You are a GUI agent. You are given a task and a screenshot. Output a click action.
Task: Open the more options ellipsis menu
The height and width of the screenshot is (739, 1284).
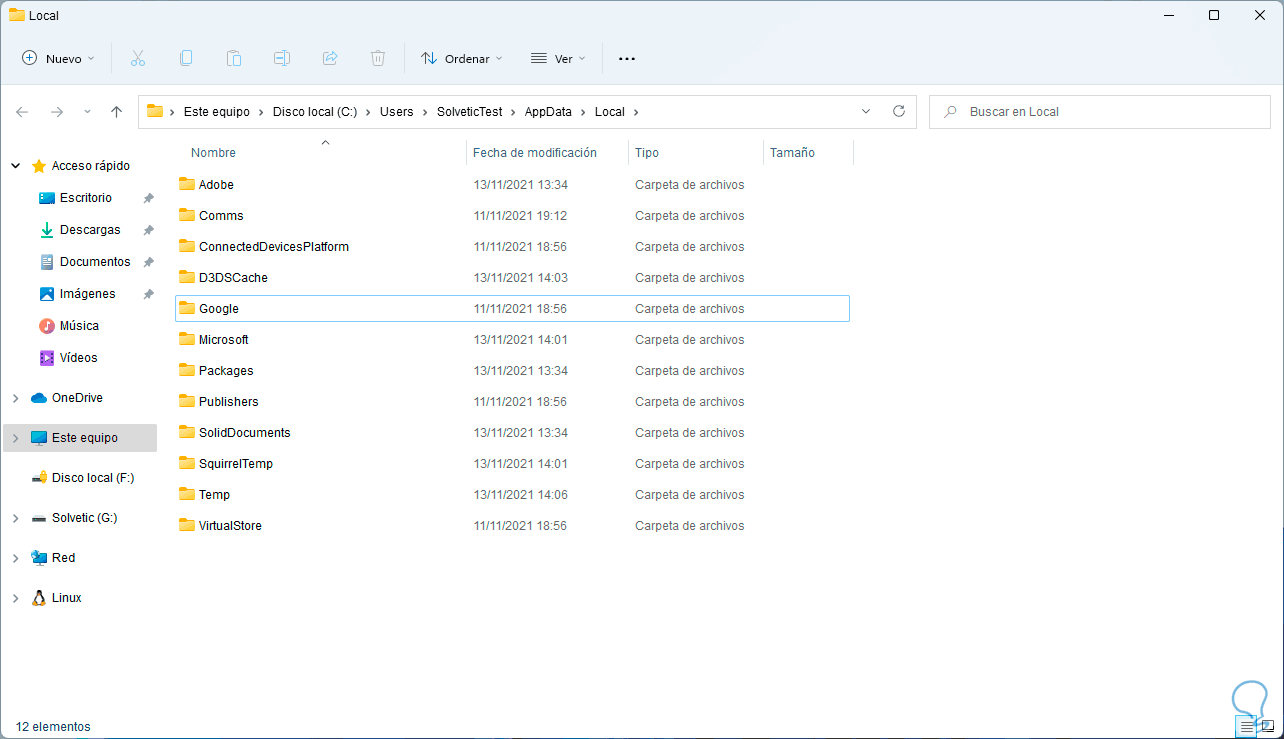click(x=627, y=59)
